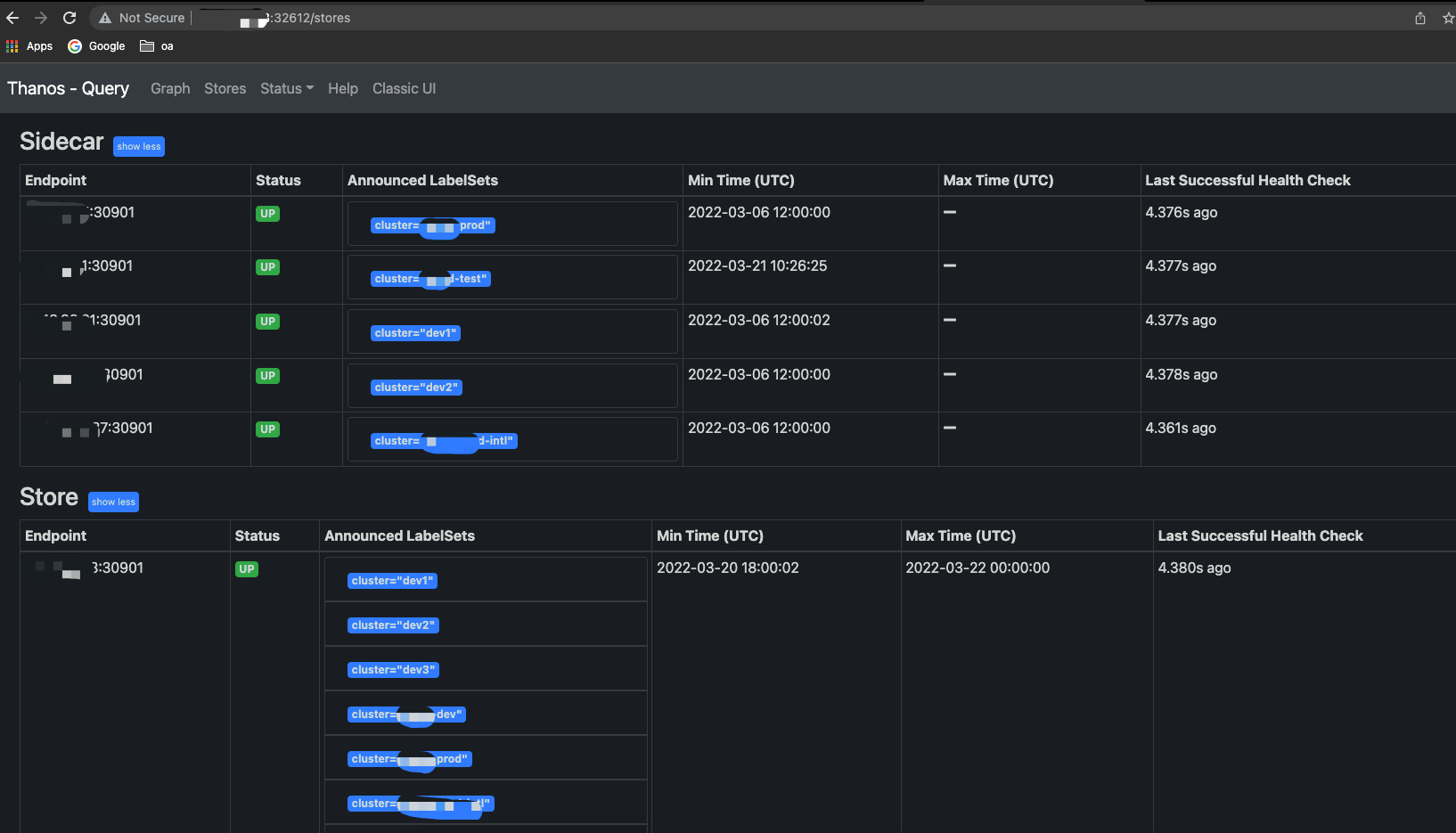Click health check value 4.376s ago

click(x=1182, y=212)
